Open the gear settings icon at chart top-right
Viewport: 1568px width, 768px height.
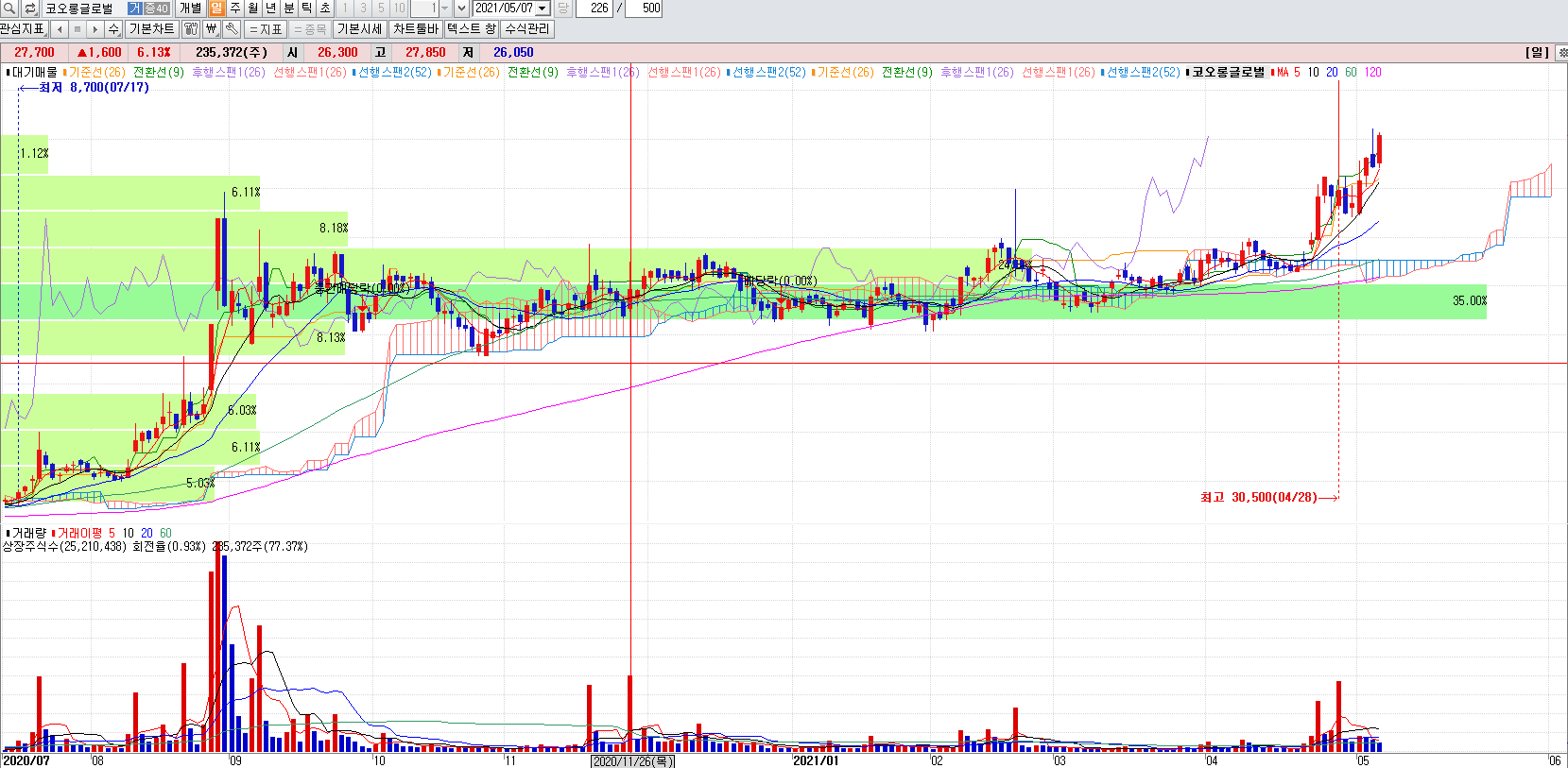(1561, 53)
